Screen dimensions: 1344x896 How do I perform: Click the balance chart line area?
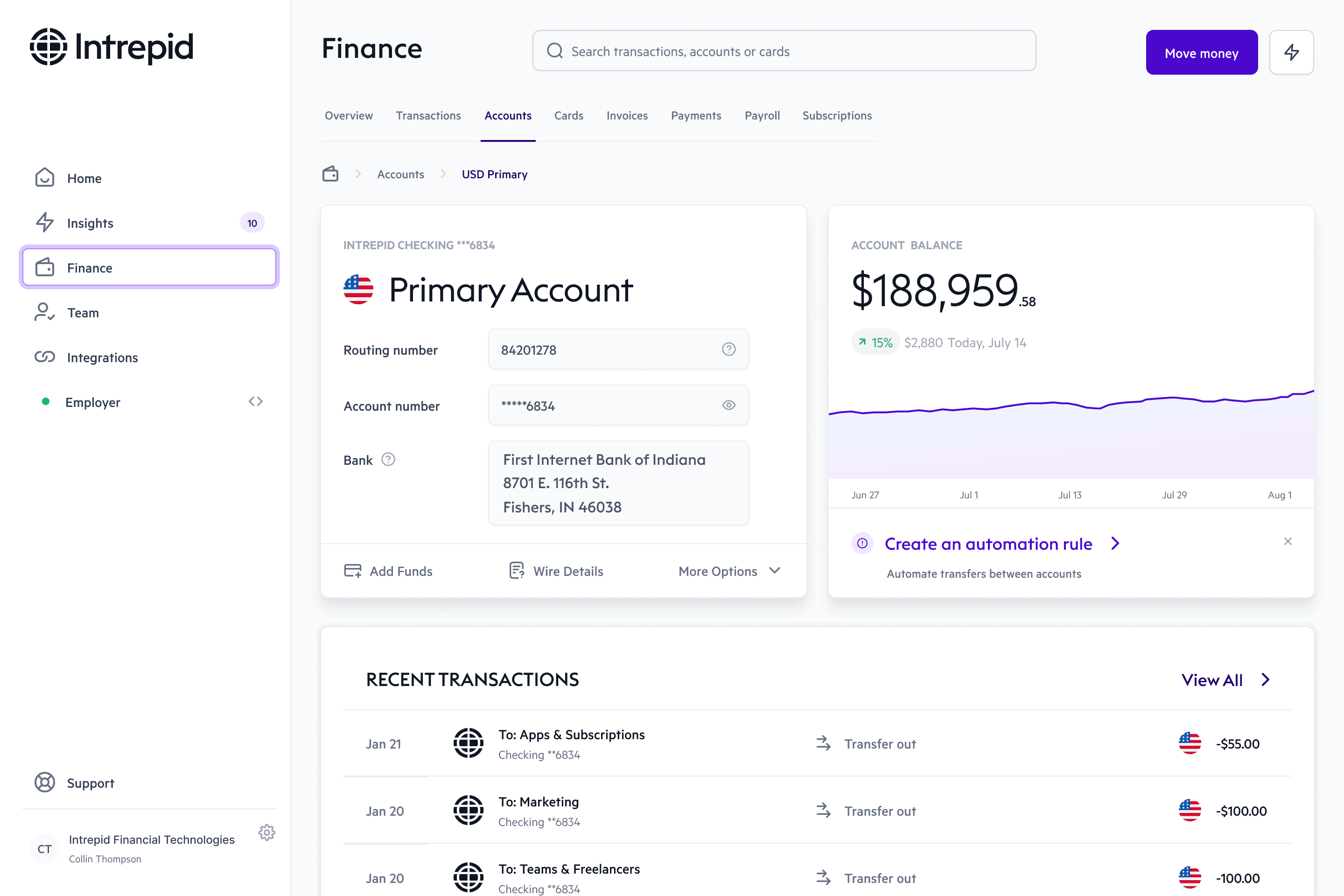click(1071, 434)
